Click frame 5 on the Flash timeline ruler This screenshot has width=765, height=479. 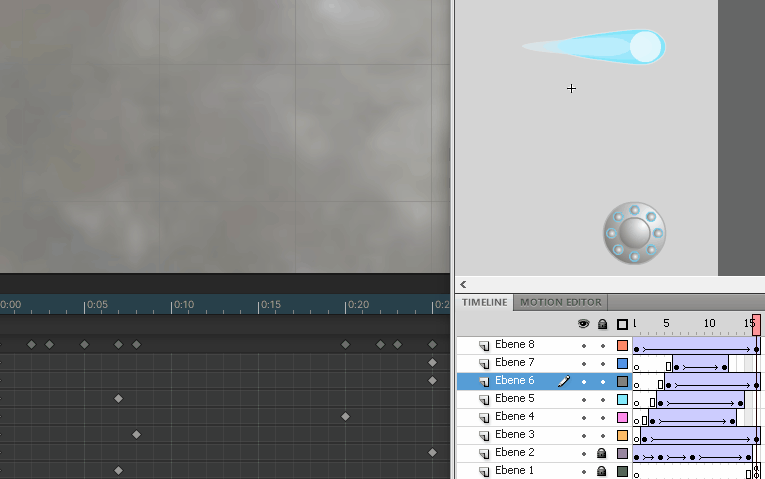[666, 323]
